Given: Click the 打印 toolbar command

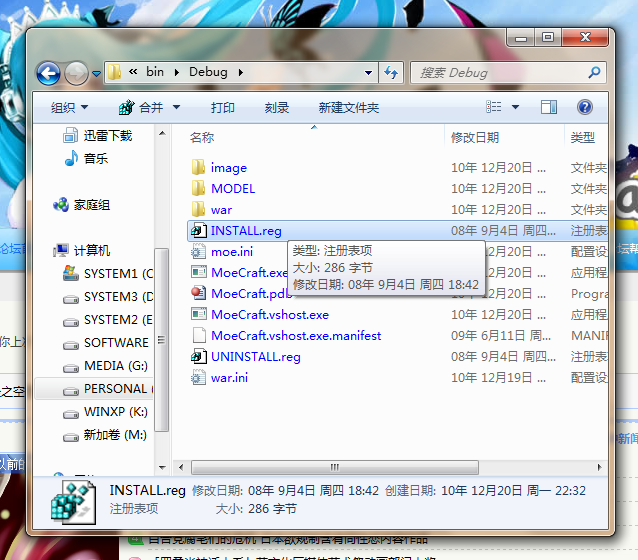Looking at the screenshot, I should pyautogui.click(x=223, y=108).
